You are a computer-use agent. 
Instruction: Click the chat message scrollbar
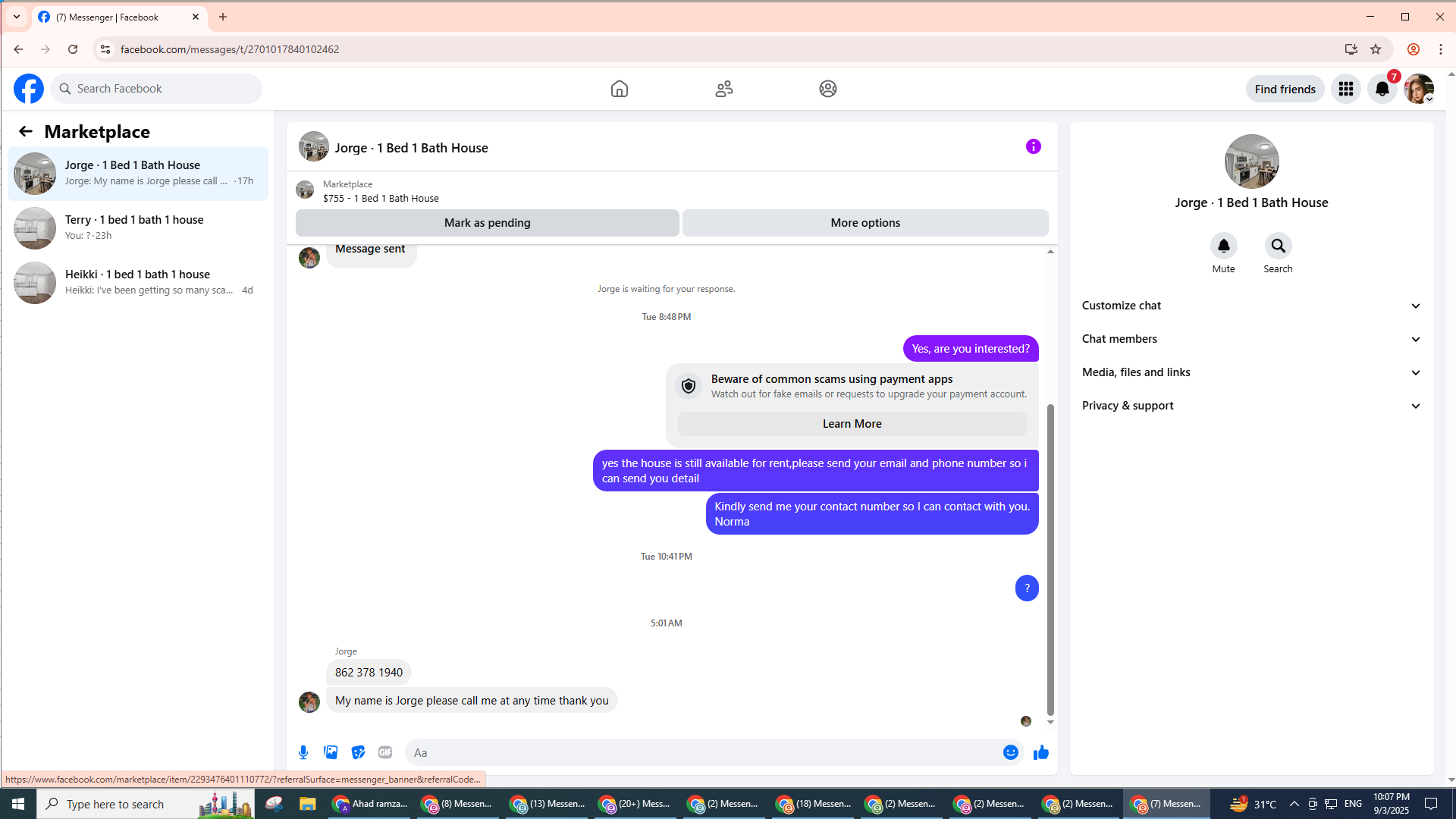click(x=1050, y=559)
